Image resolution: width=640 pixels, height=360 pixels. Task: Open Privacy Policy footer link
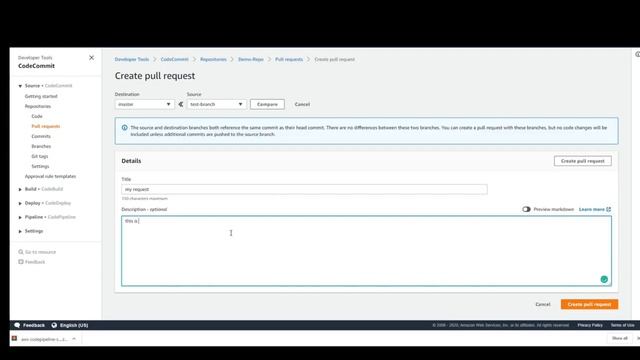coord(590,325)
